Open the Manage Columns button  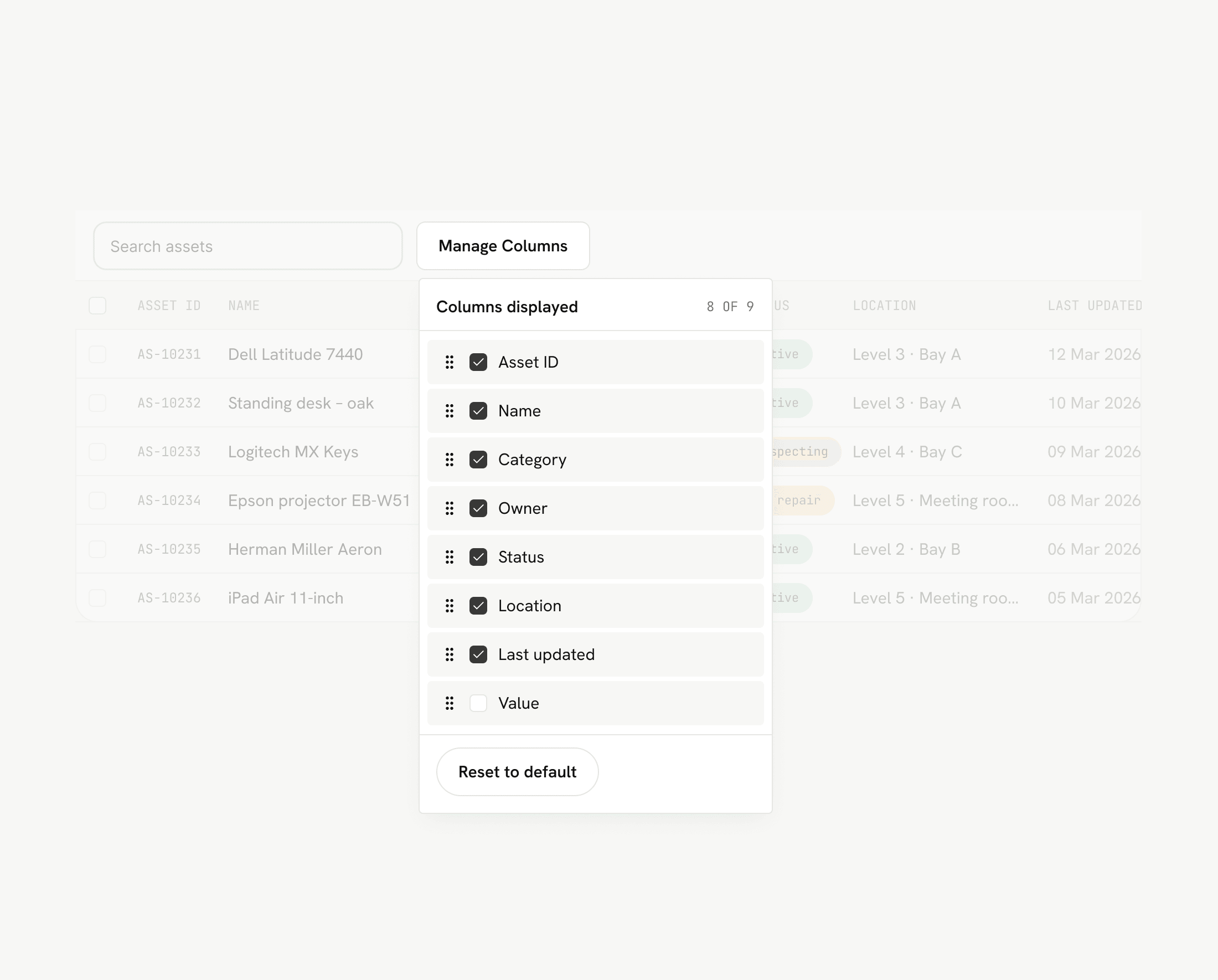tap(503, 246)
